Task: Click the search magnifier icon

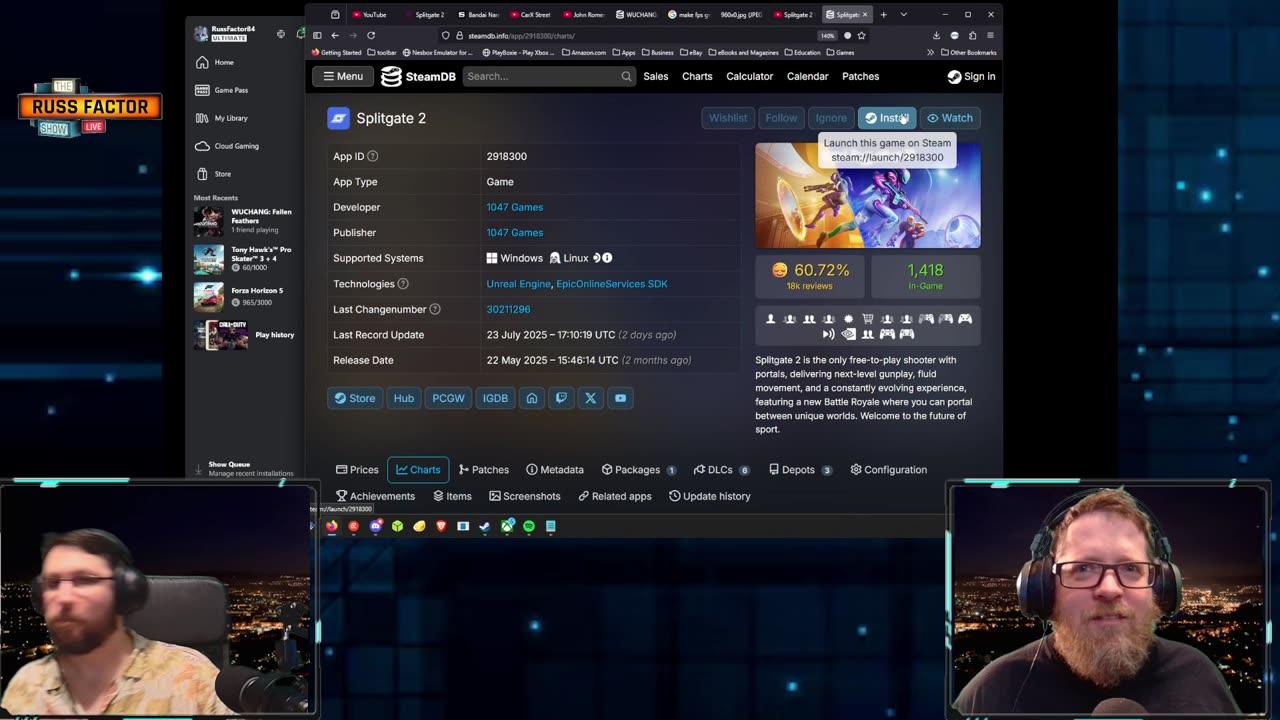Action: [x=627, y=76]
